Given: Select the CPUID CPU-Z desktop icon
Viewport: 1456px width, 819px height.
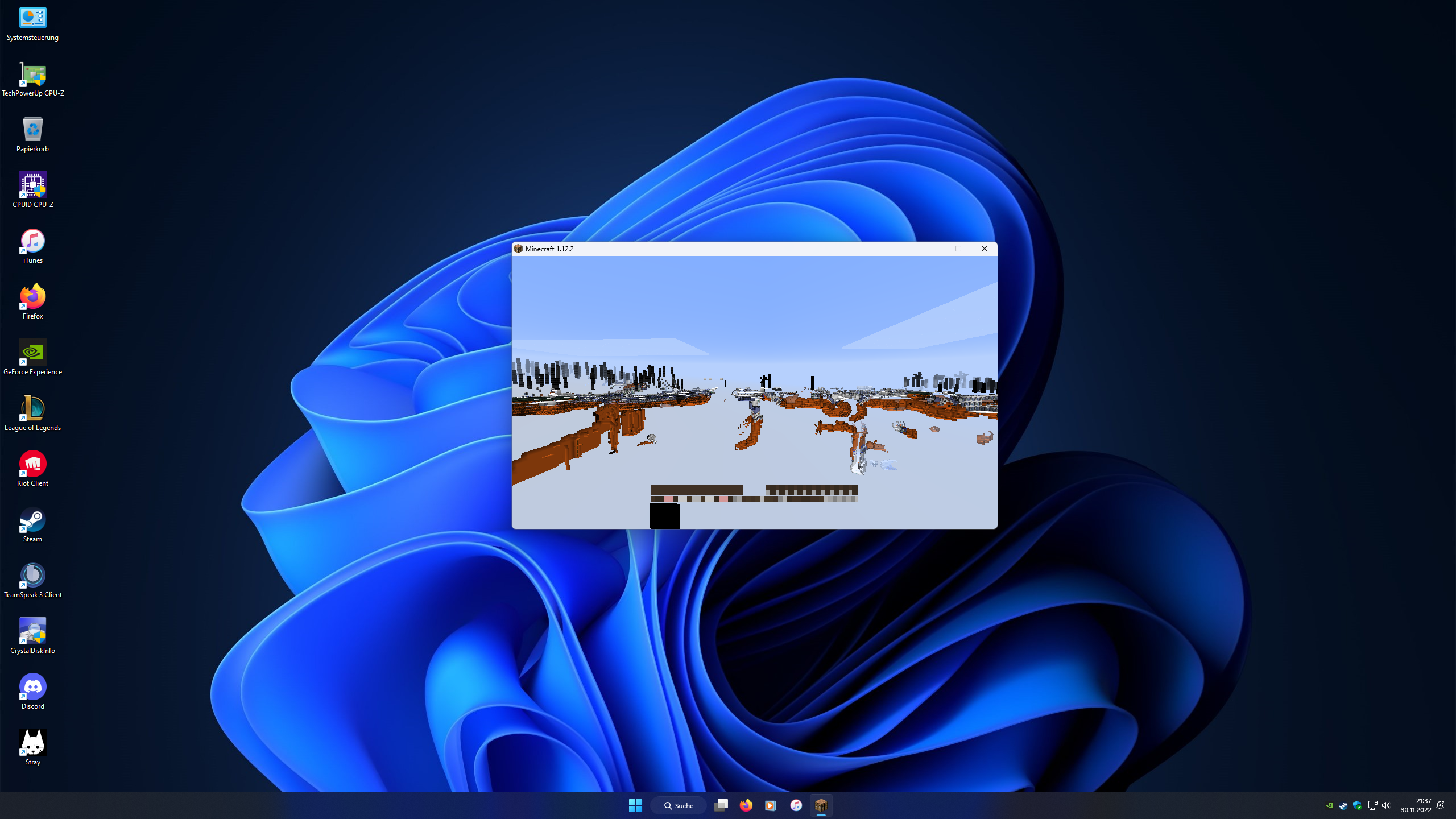Looking at the screenshot, I should coord(32,185).
